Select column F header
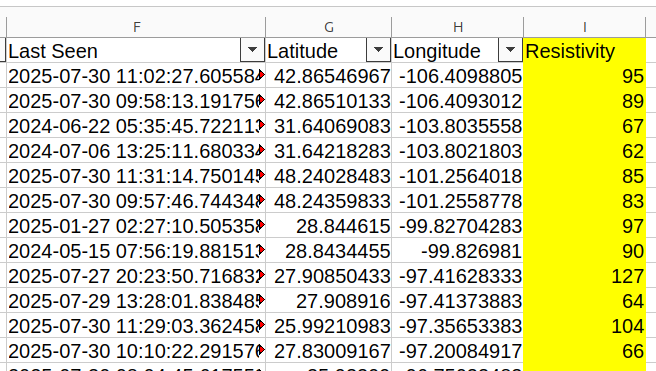Viewport: 656px width, 371px height. [x=136, y=27]
